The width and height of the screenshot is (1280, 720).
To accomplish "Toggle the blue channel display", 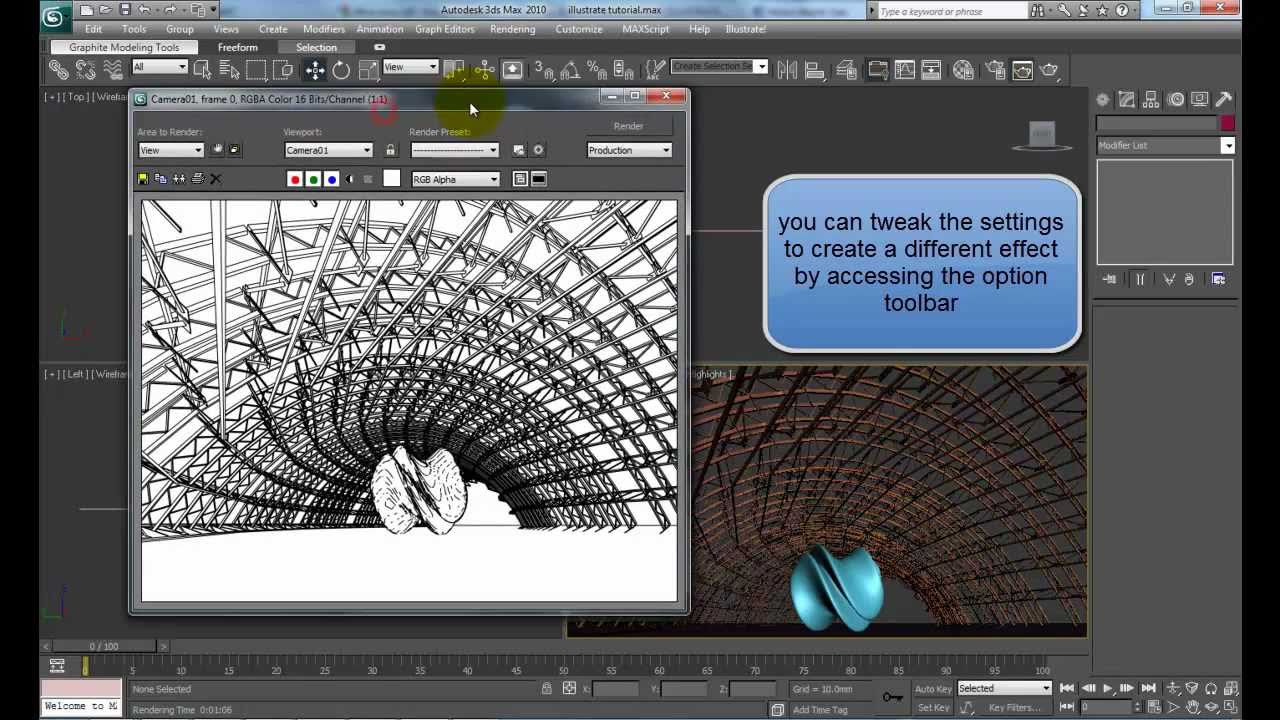I will [x=332, y=179].
